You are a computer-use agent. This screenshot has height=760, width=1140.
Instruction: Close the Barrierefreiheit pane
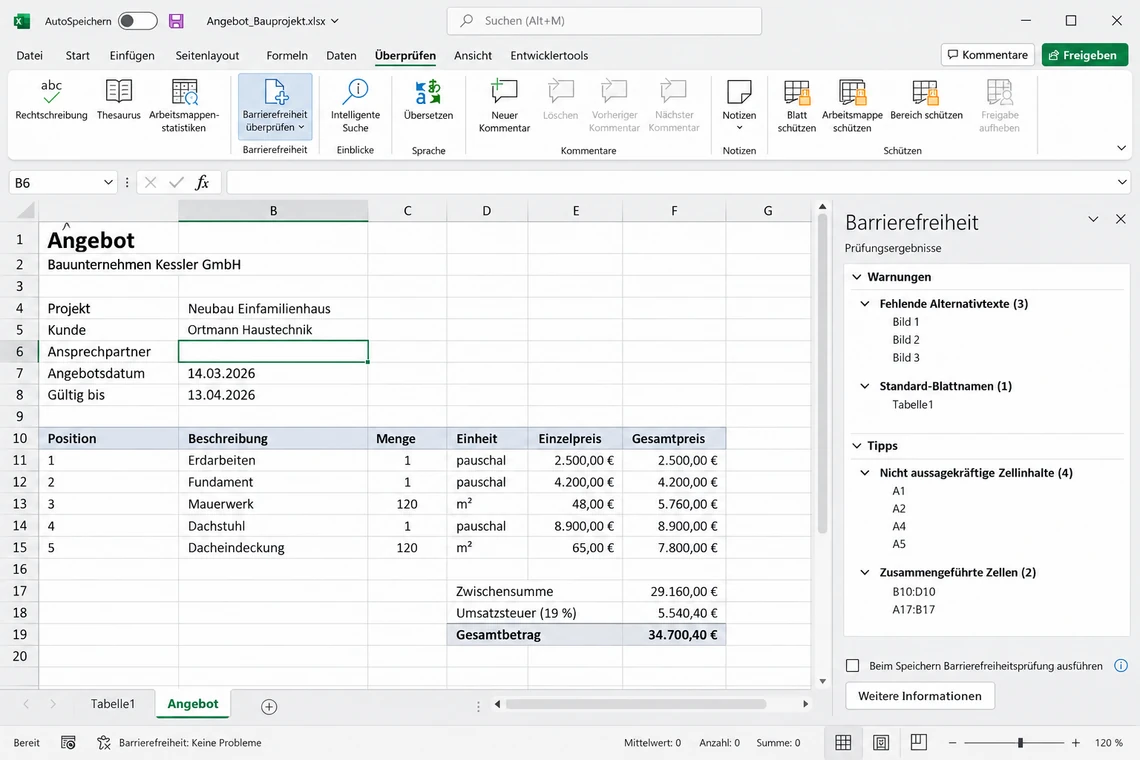click(x=1120, y=219)
